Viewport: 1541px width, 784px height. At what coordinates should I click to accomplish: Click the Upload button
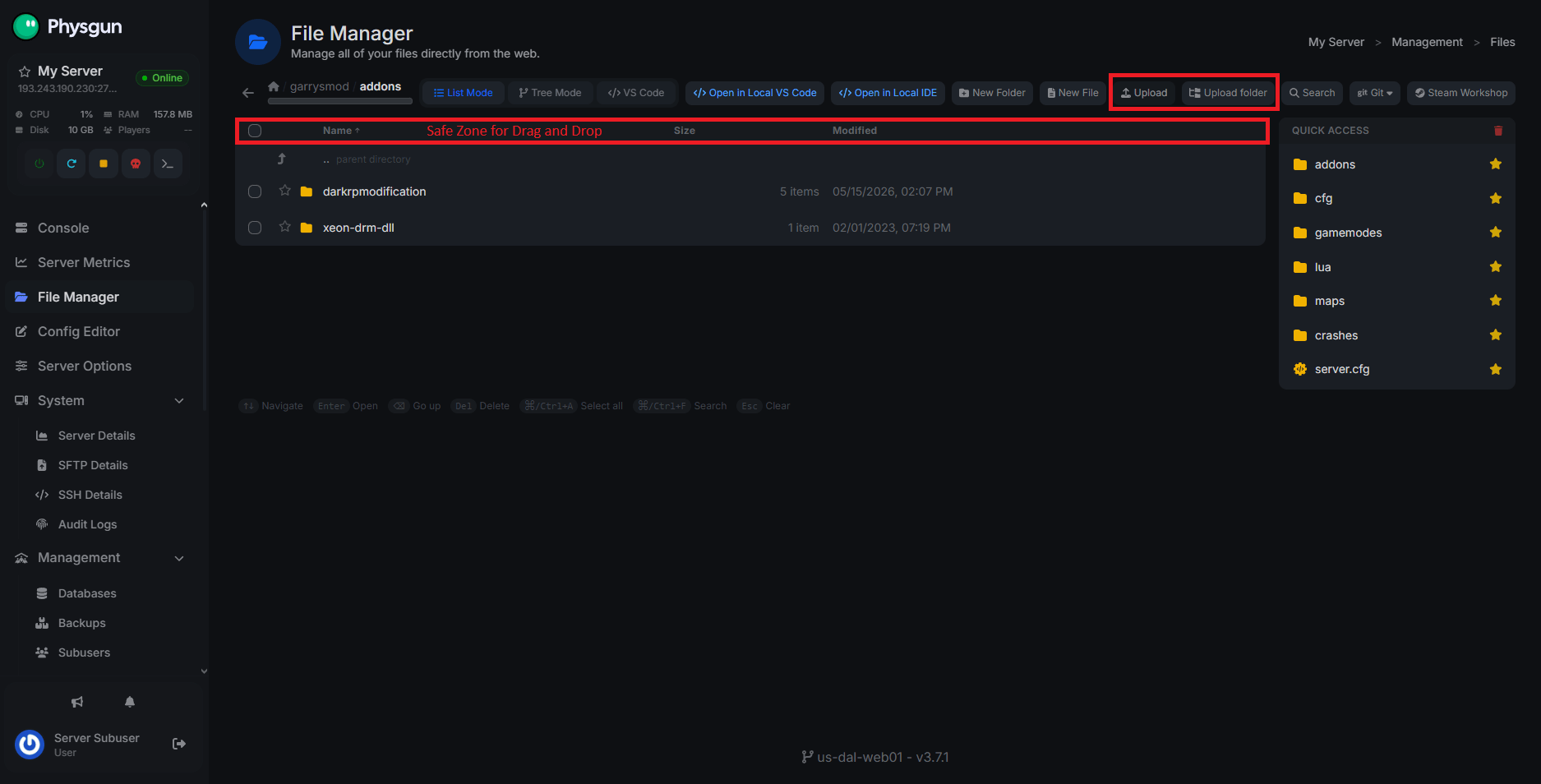1144,93
